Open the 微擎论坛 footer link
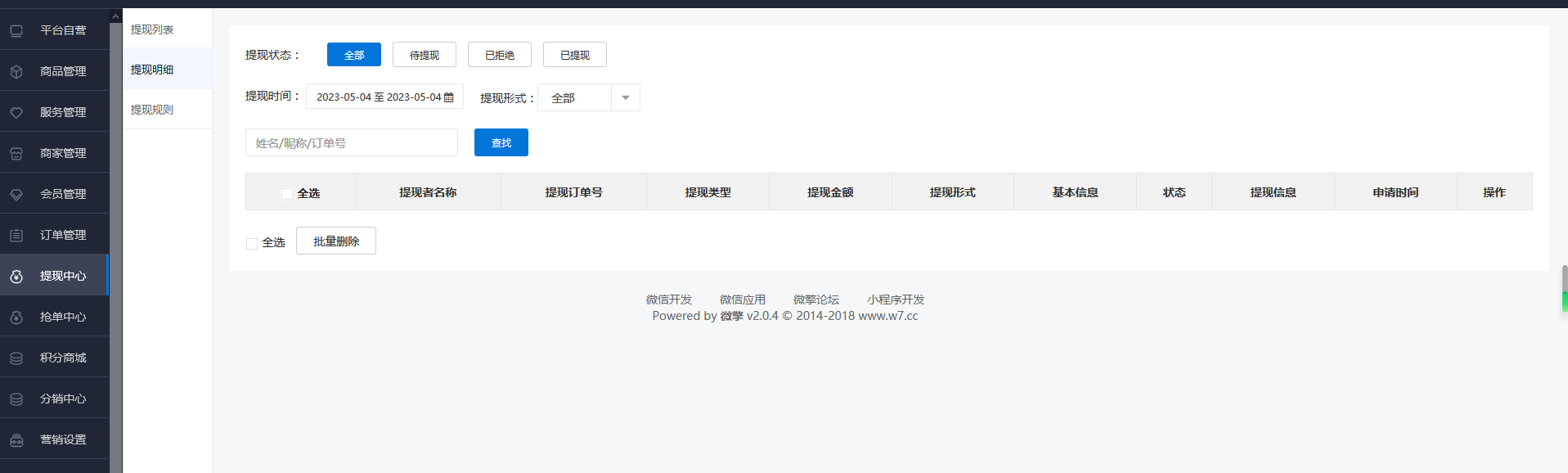 click(816, 300)
